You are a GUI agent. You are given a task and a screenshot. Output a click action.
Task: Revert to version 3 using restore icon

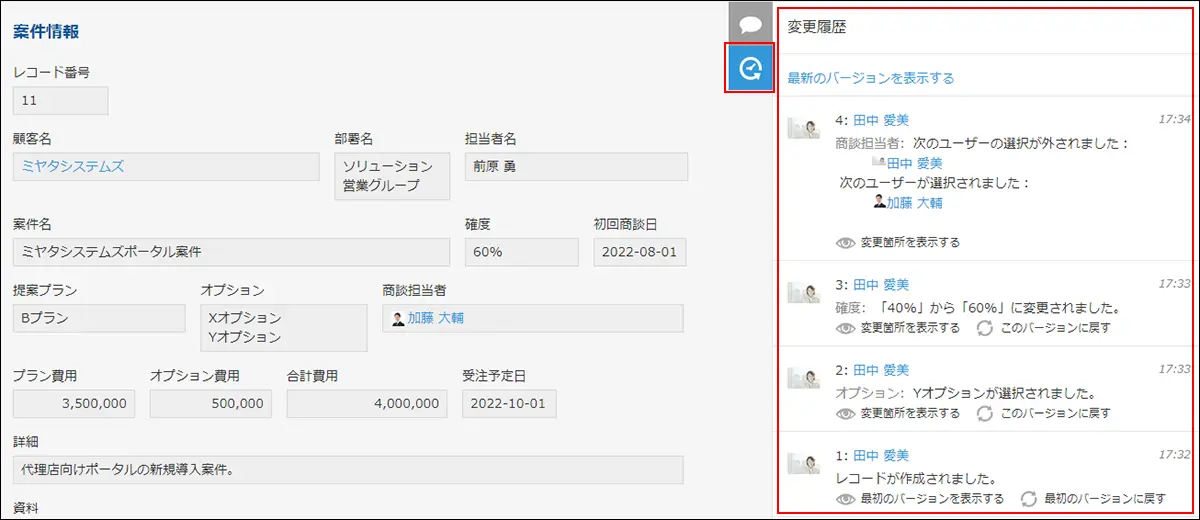tap(985, 328)
